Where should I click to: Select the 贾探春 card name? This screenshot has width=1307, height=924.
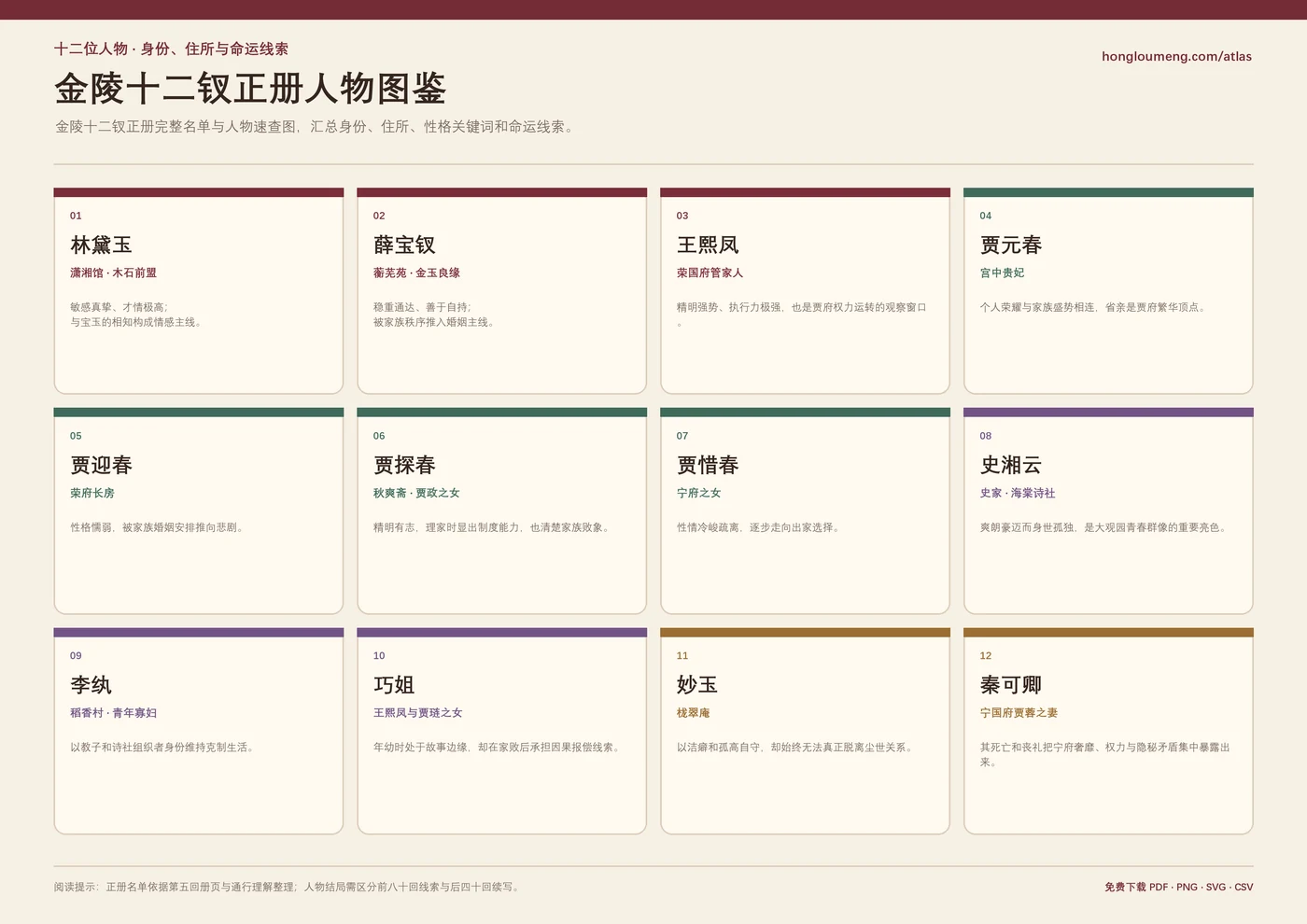point(404,465)
